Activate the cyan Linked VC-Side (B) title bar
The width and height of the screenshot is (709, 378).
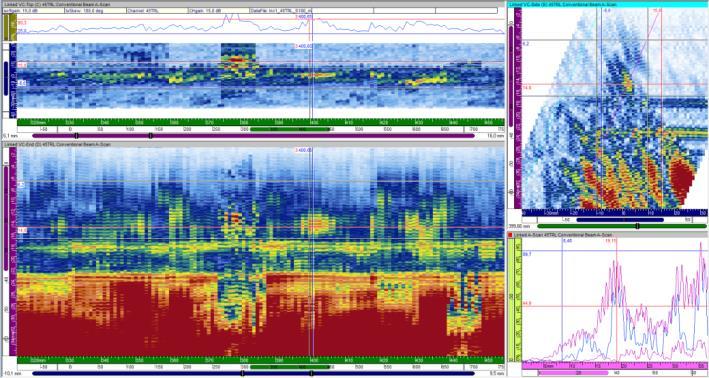pyautogui.click(x=607, y=4)
